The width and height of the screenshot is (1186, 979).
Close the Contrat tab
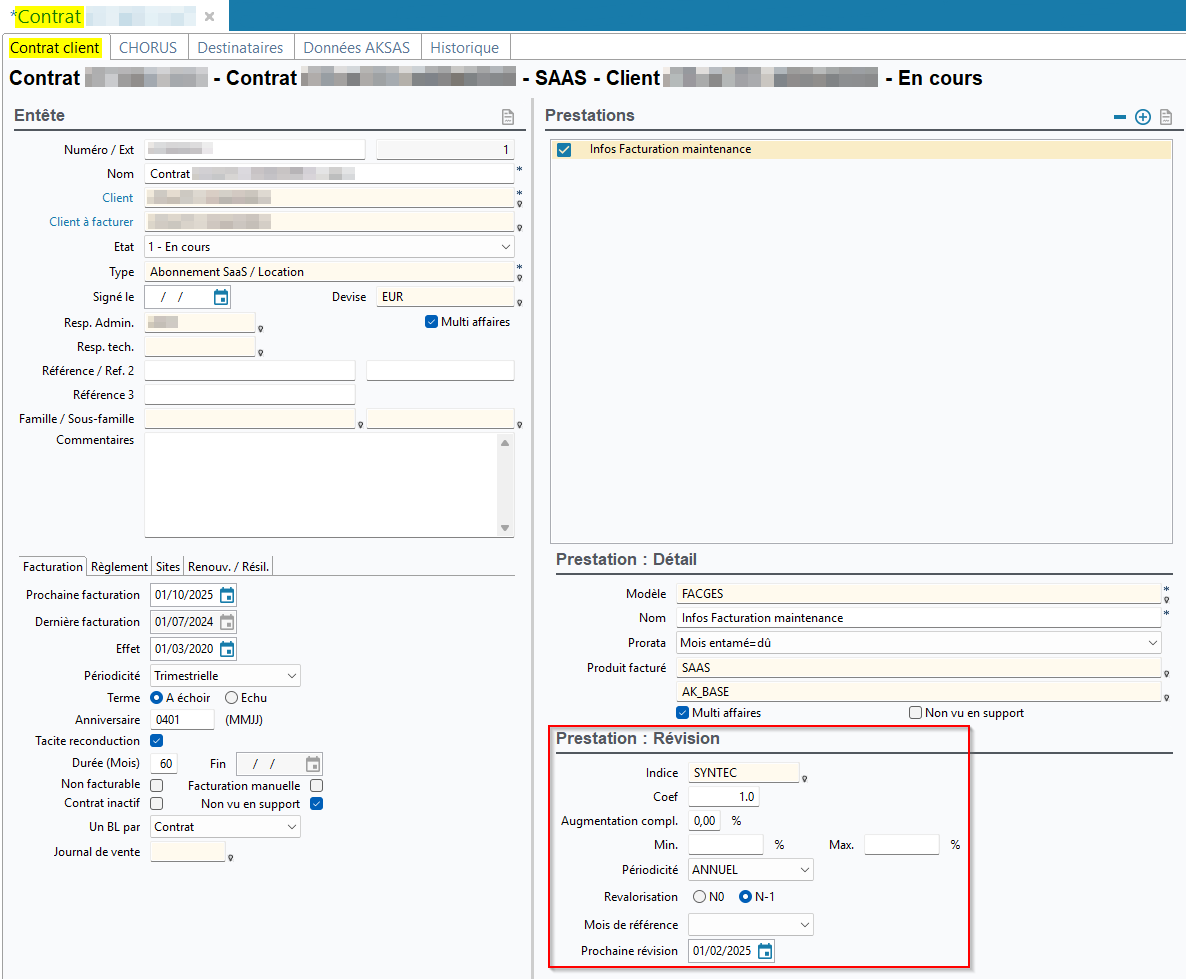pyautogui.click(x=209, y=16)
